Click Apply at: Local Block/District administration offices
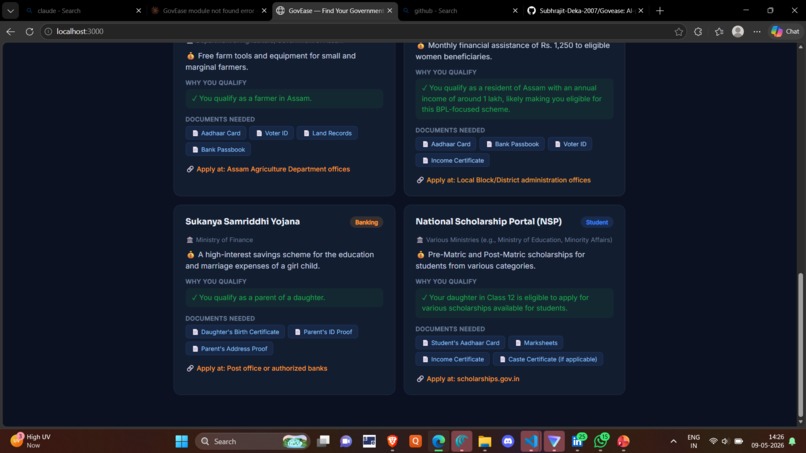 (x=508, y=180)
